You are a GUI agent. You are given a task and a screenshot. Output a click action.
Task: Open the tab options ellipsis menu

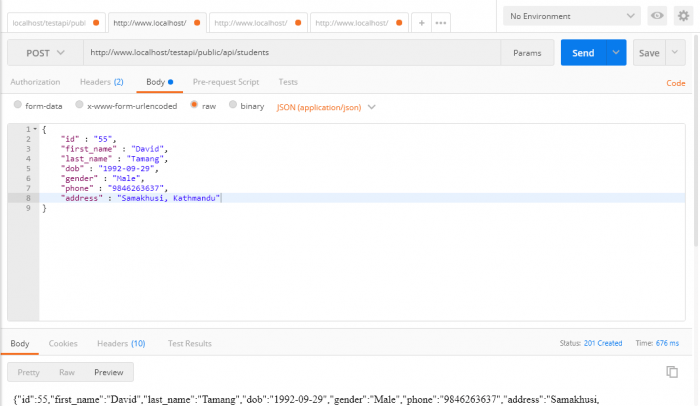[x=441, y=23]
